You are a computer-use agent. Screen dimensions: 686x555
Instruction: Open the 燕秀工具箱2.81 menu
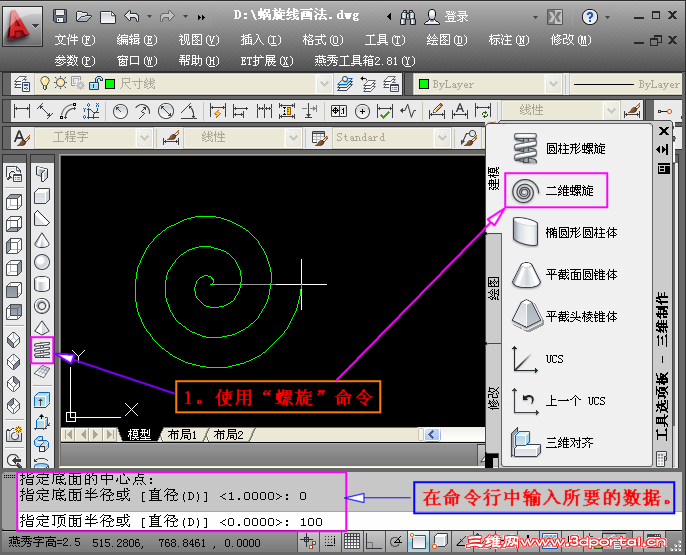(x=364, y=61)
